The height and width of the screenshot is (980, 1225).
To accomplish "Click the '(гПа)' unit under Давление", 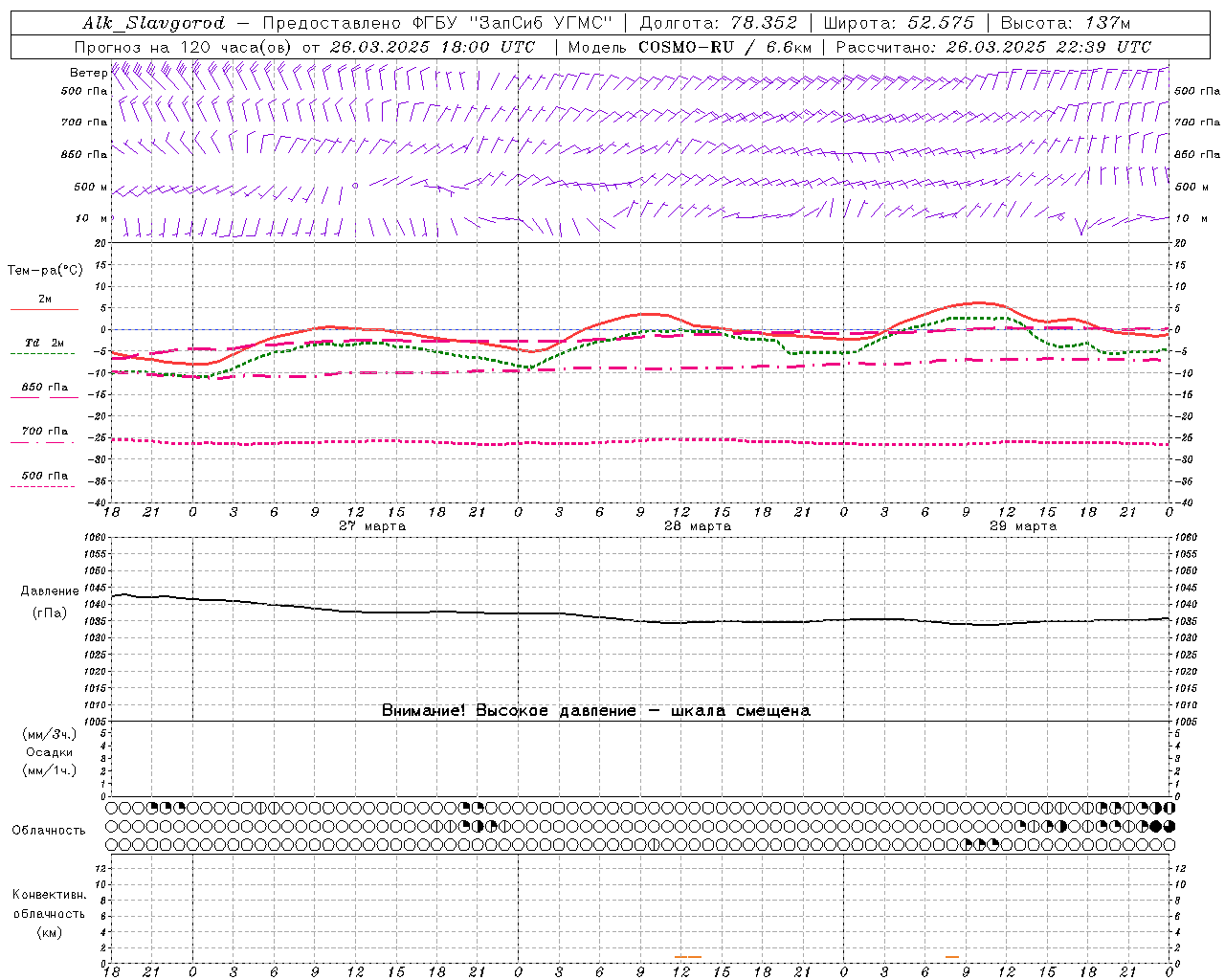I will [x=50, y=613].
